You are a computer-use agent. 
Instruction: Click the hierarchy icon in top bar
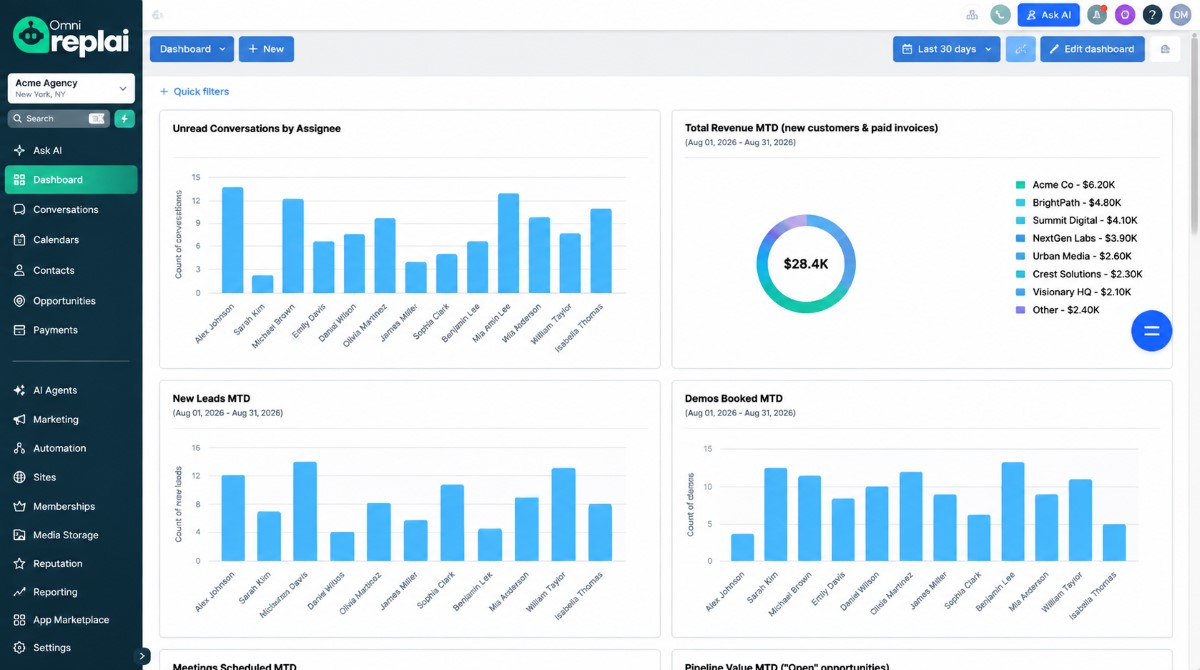972,15
